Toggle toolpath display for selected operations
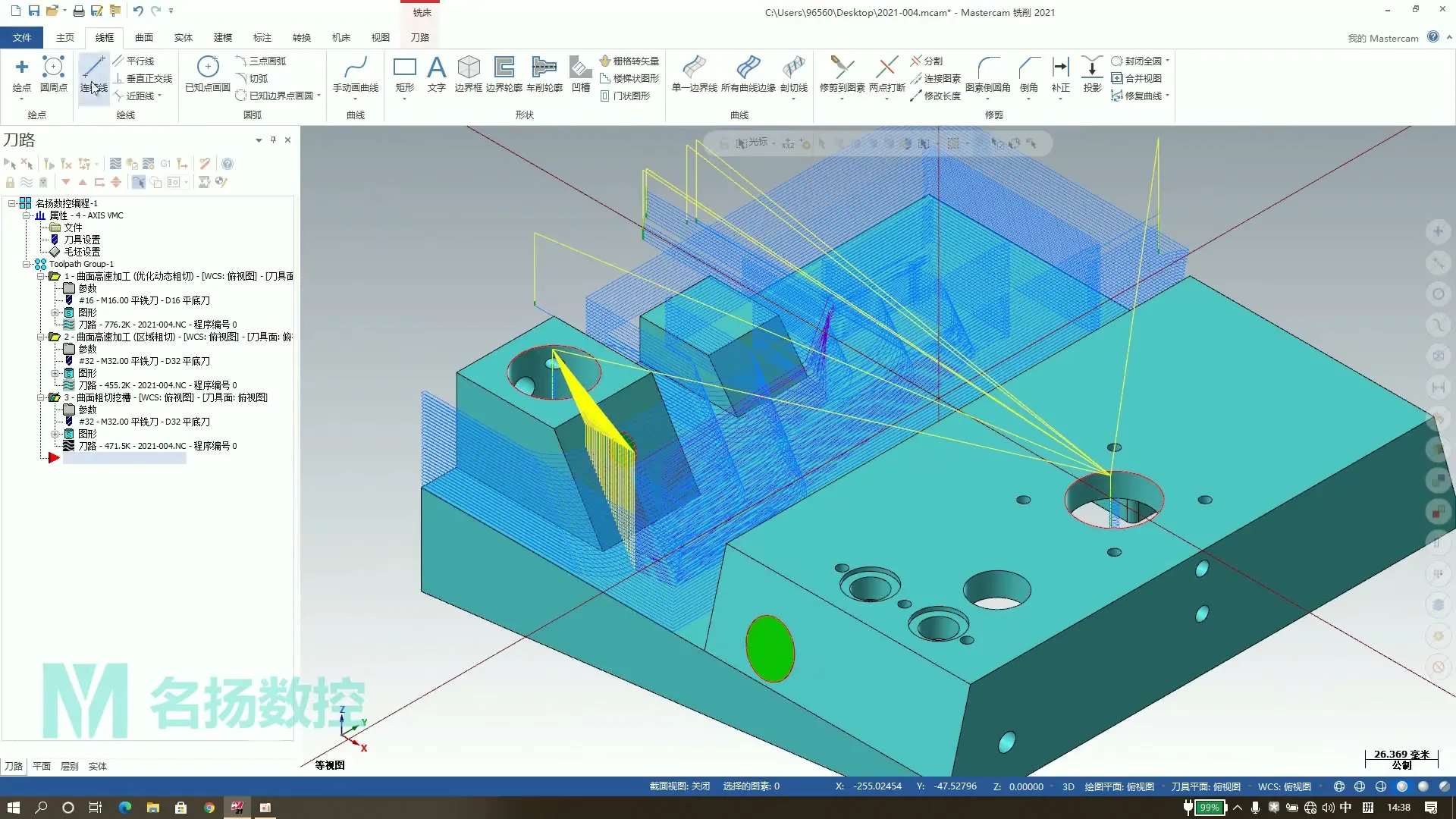The width and height of the screenshot is (1456, 819). (x=27, y=182)
